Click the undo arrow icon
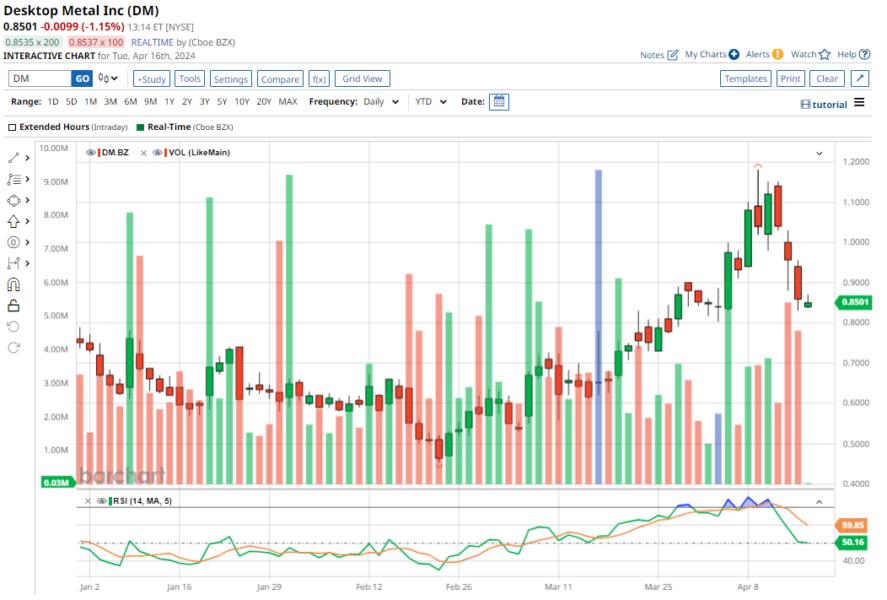The width and height of the screenshot is (887, 600). pos(14,326)
